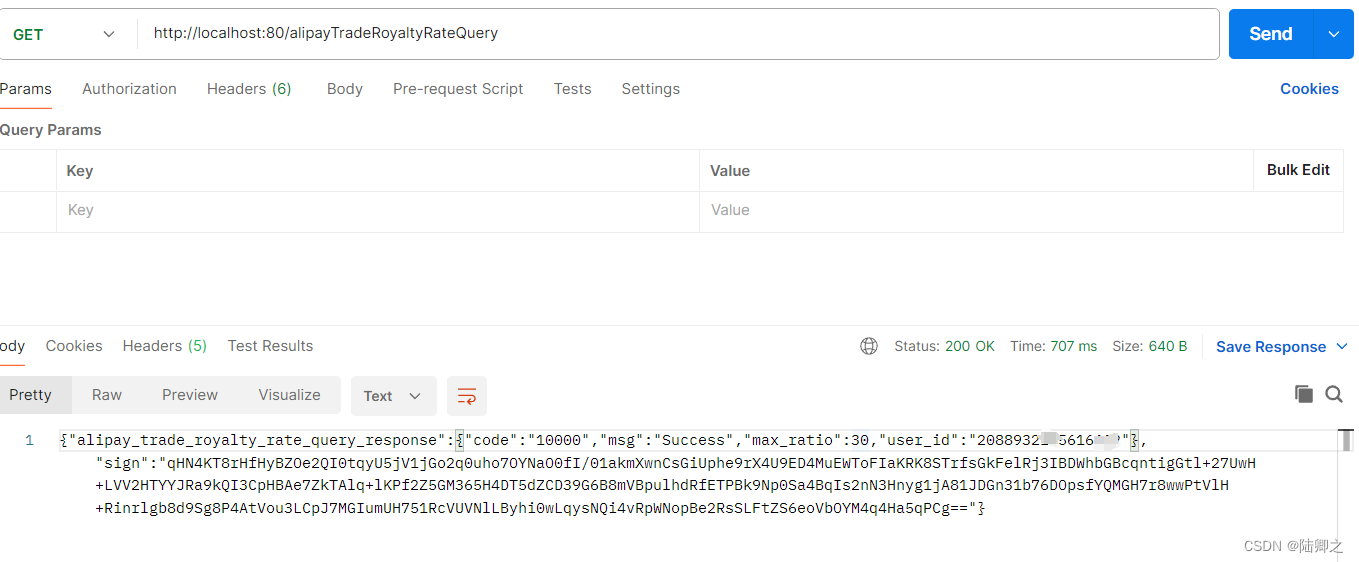Open search in response body
Viewport: 1359px width, 562px height.
(x=1334, y=394)
